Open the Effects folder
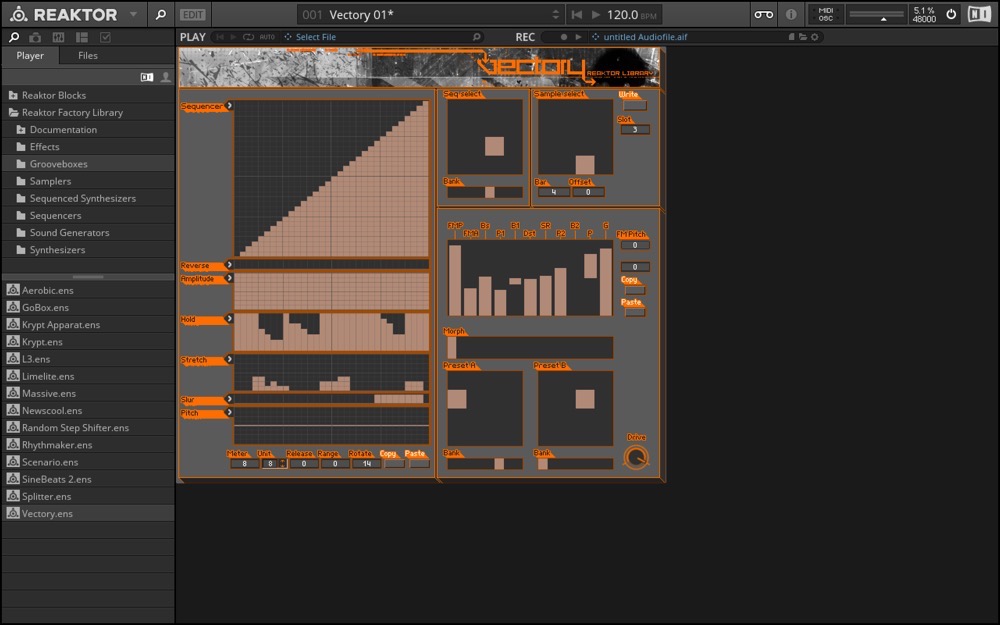The width and height of the screenshot is (1000, 625). (88, 147)
